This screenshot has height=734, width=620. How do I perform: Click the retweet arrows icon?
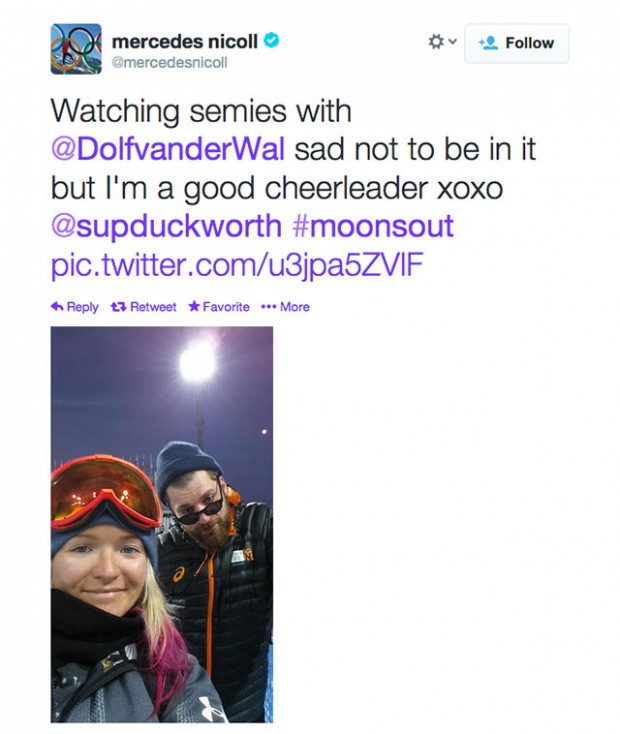tap(119, 307)
